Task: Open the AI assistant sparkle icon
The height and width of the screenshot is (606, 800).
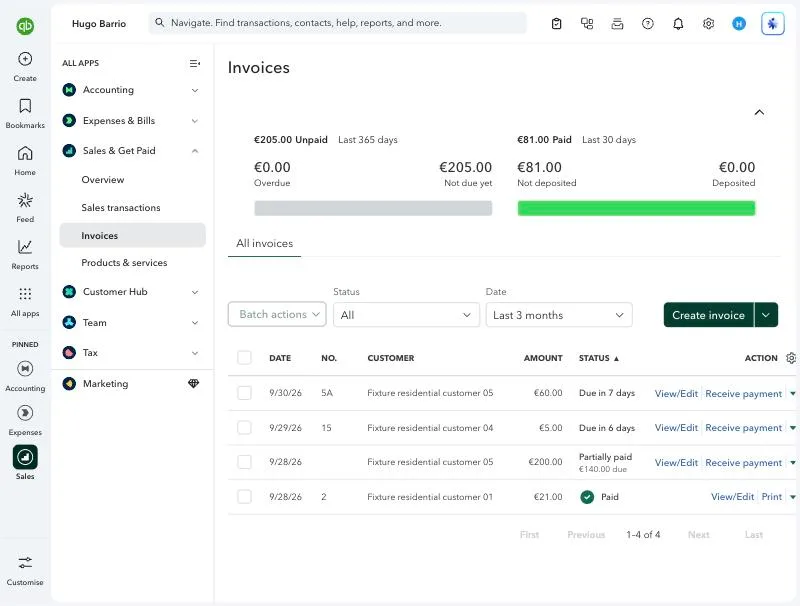Action: (x=772, y=23)
